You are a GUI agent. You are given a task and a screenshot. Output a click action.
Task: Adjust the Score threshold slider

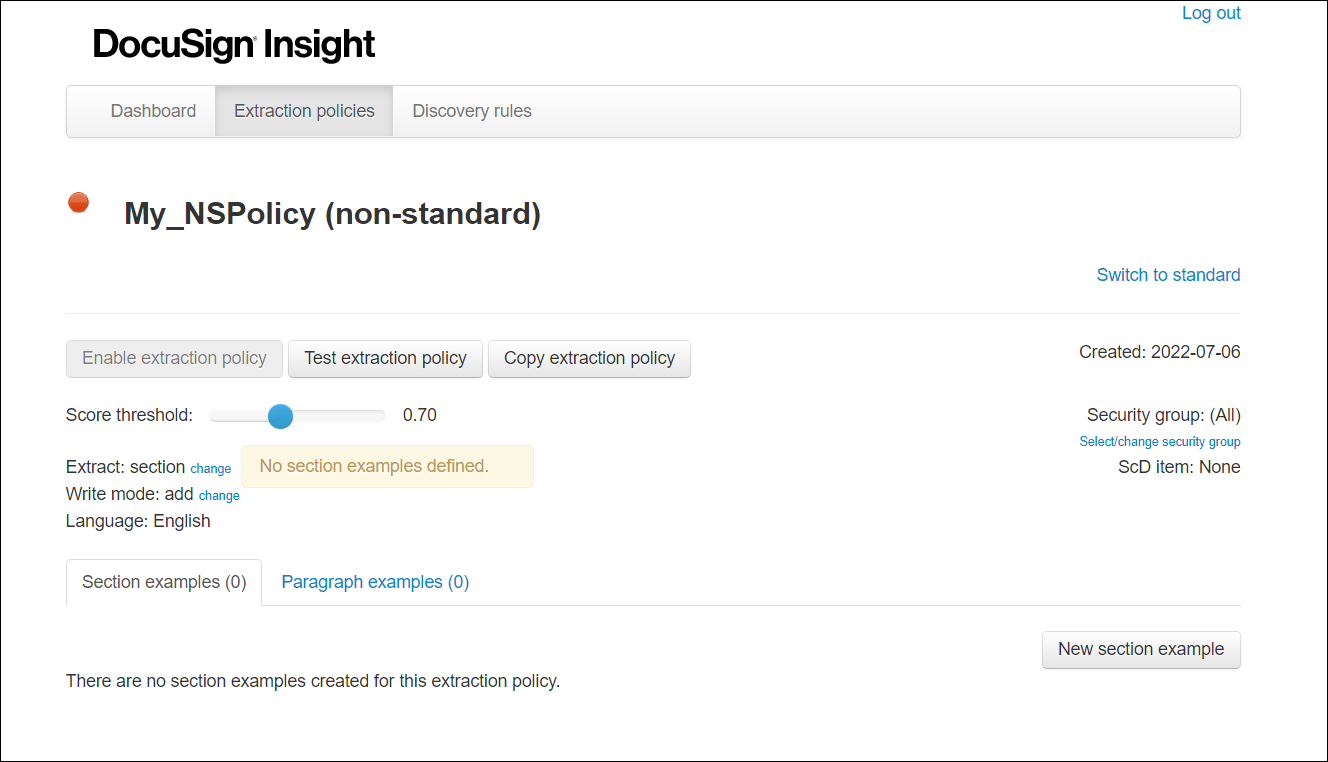click(280, 416)
